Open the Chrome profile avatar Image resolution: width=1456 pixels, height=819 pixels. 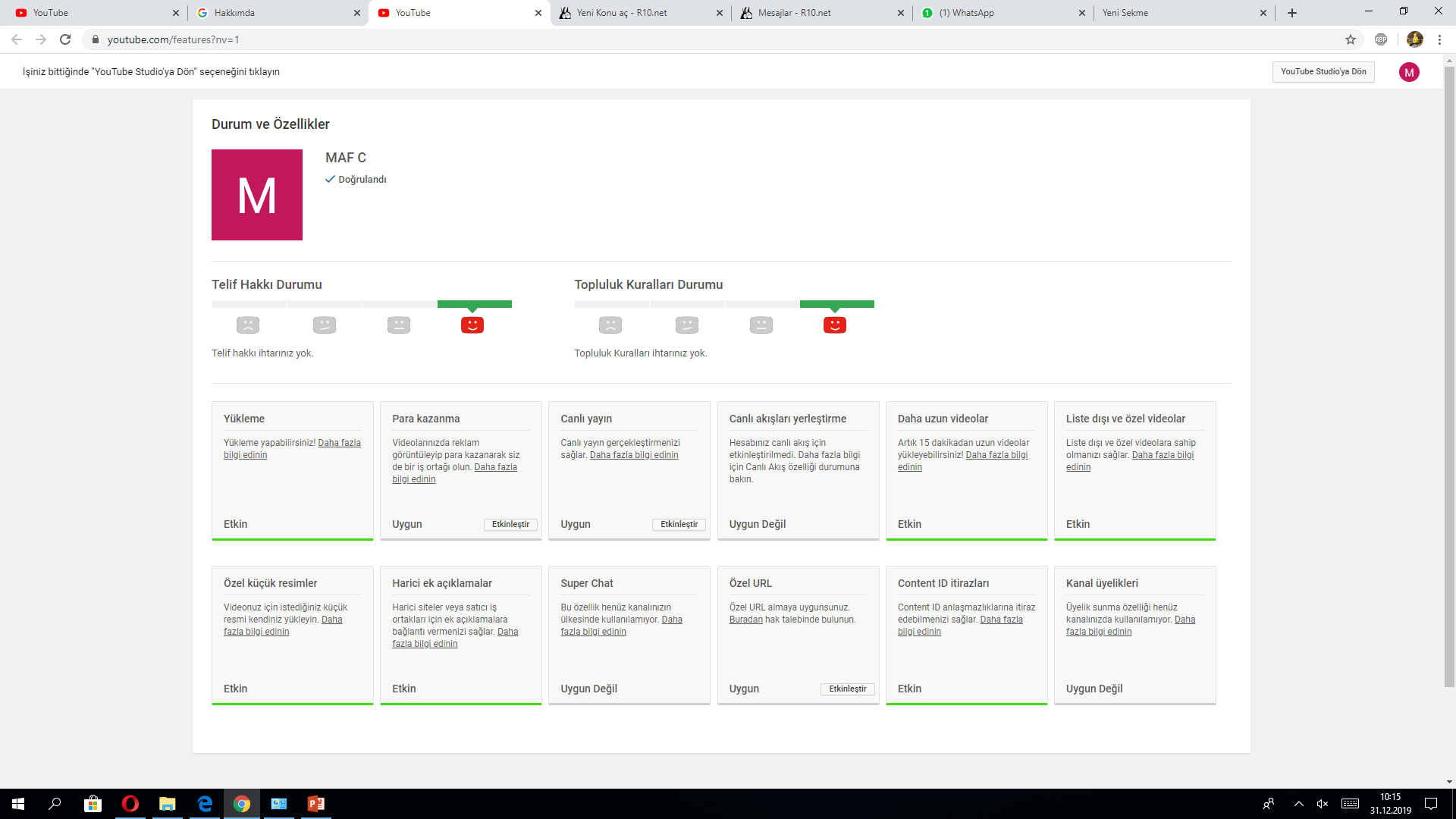(1415, 39)
